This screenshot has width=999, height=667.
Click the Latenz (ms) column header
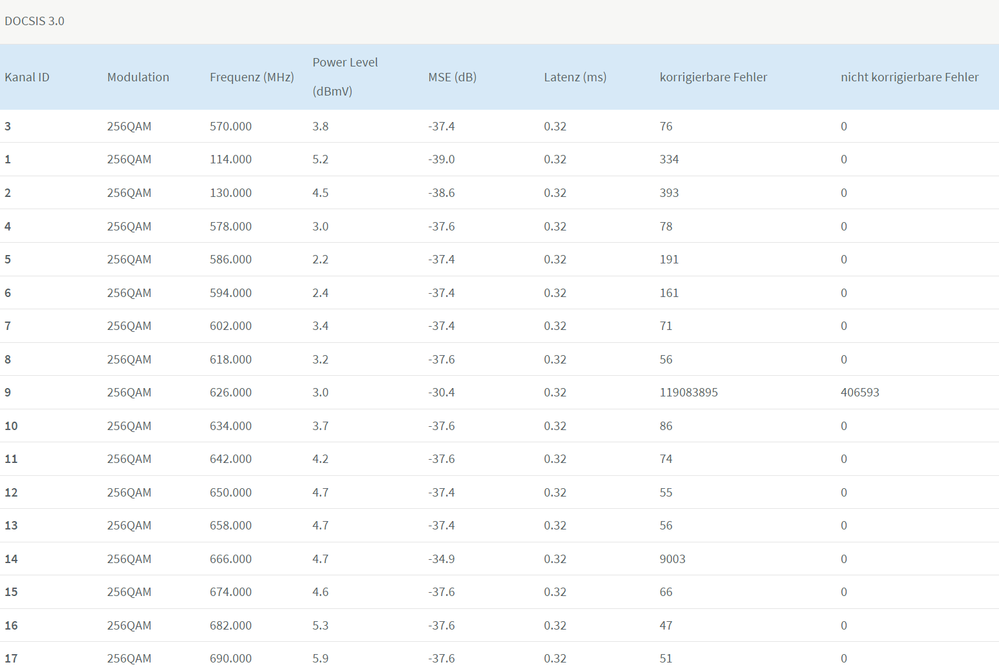(575, 77)
